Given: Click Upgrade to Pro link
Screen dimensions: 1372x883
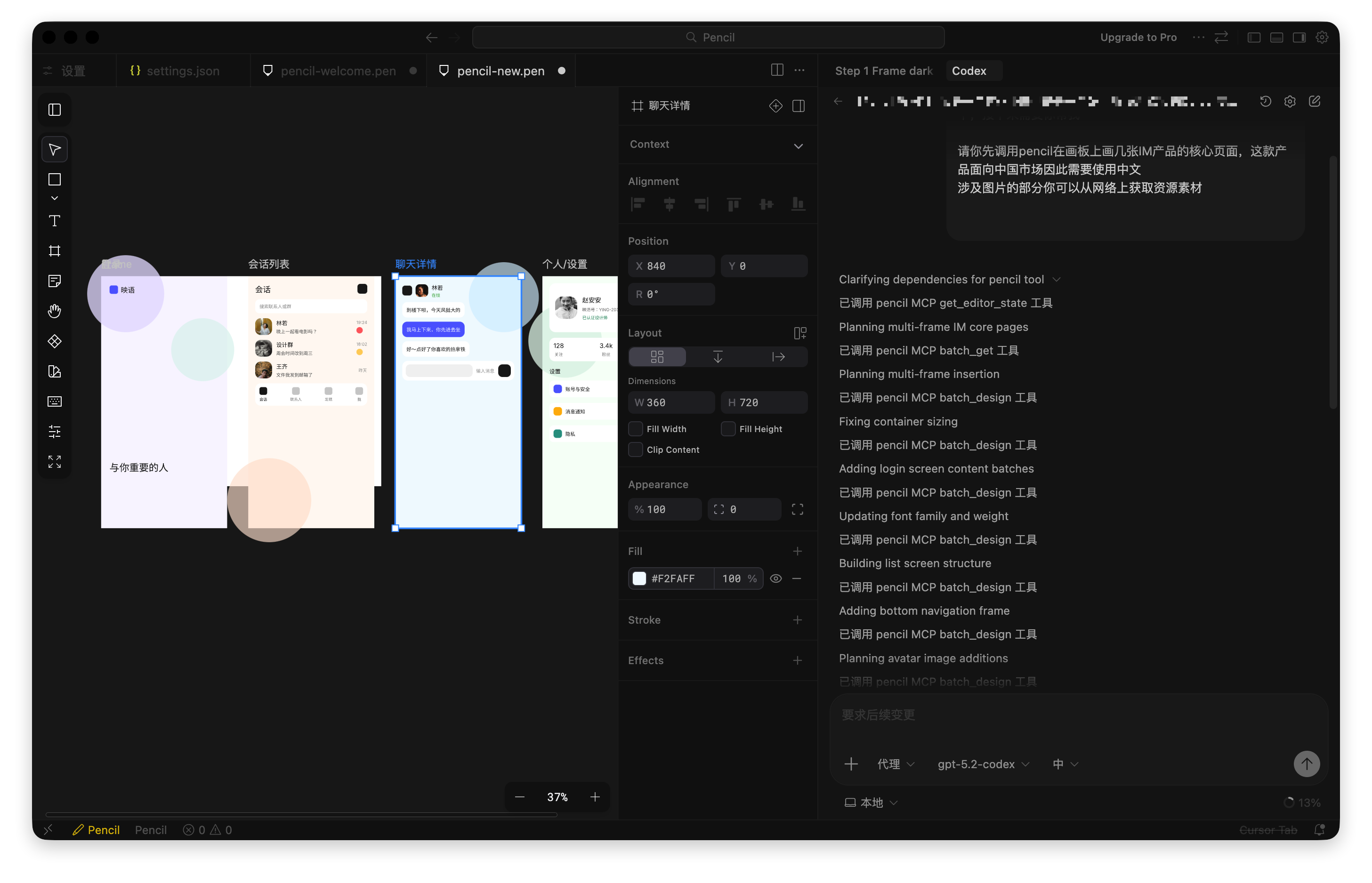Looking at the screenshot, I should tap(1138, 37).
